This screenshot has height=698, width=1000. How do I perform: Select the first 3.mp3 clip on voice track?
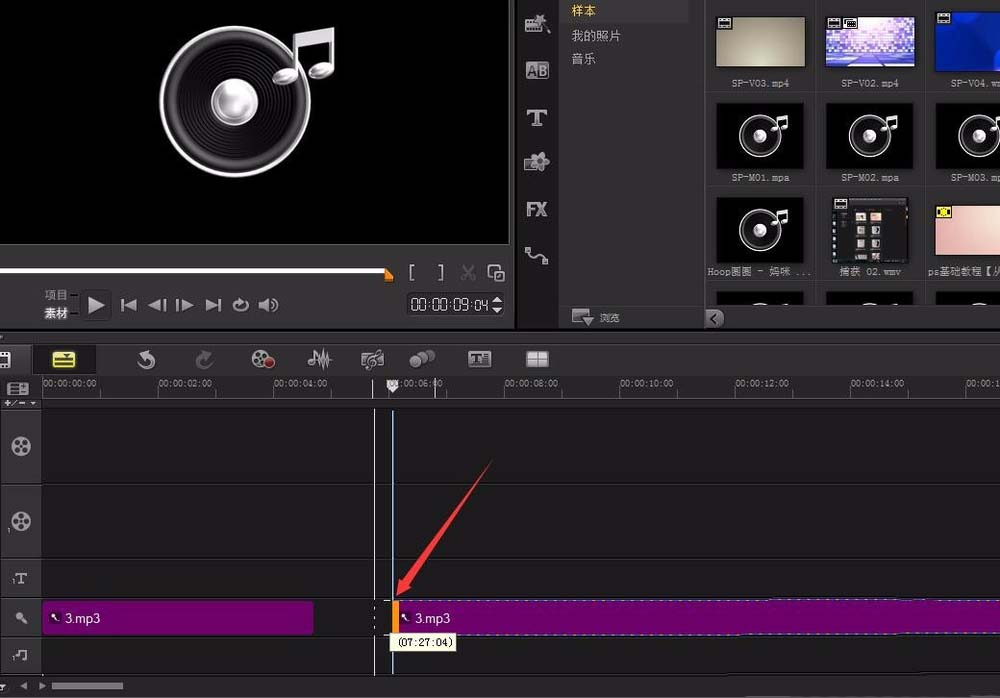click(x=178, y=618)
